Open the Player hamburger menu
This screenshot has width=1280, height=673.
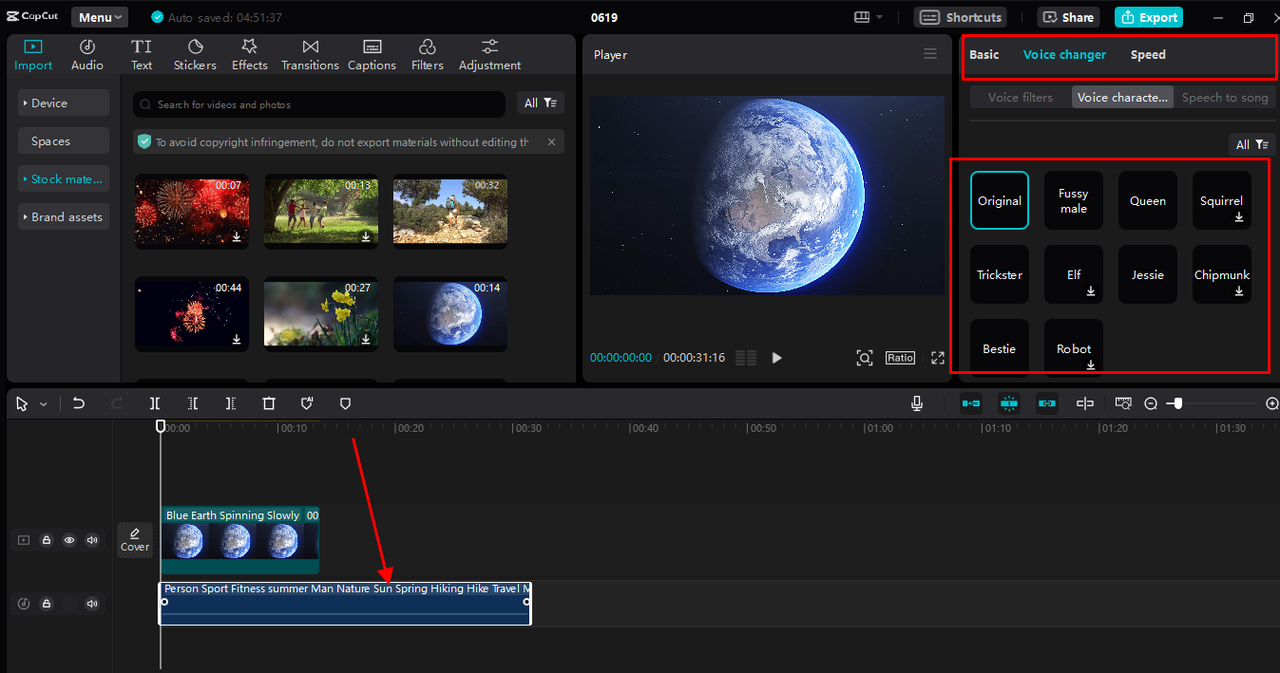930,54
